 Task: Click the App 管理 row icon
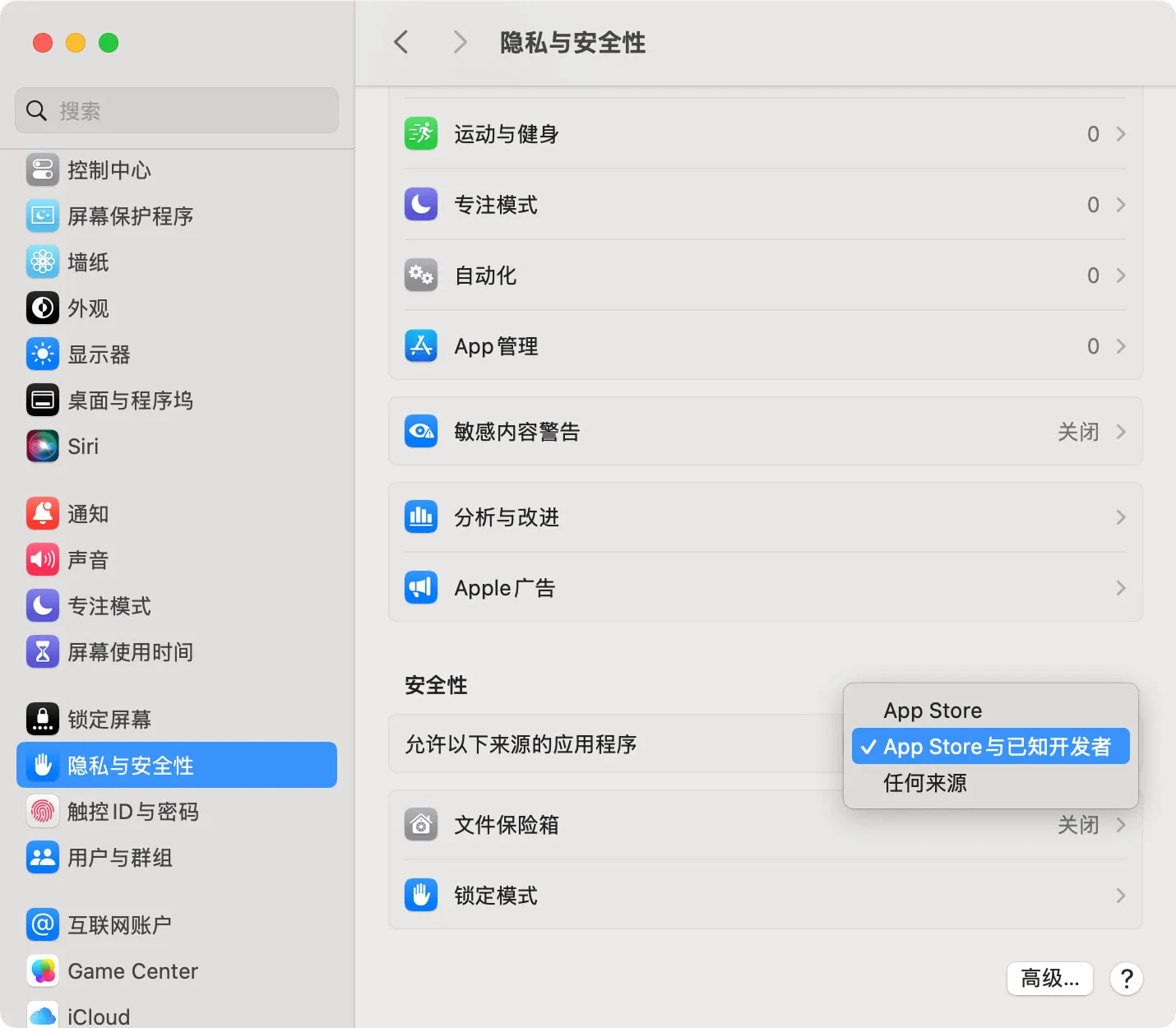420,345
